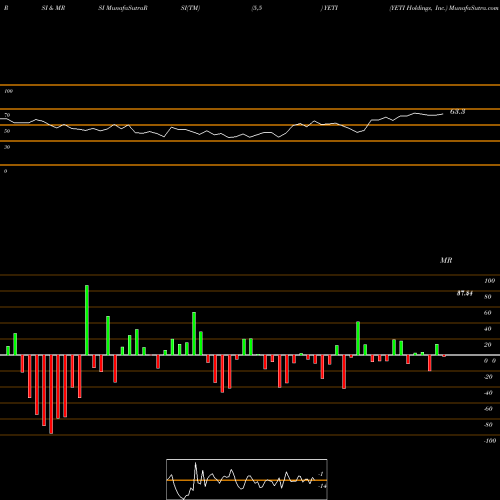Click the -60 label on the MR axis
500x500 pixels.
[x=488, y=409]
